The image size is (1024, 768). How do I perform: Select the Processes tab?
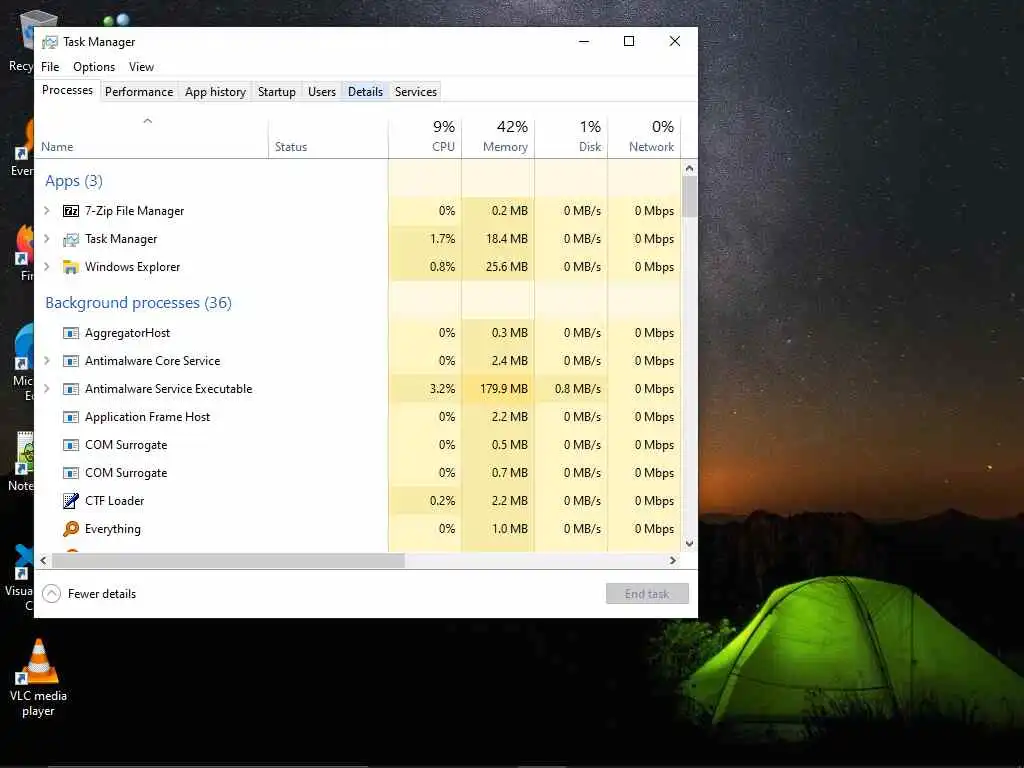(67, 90)
